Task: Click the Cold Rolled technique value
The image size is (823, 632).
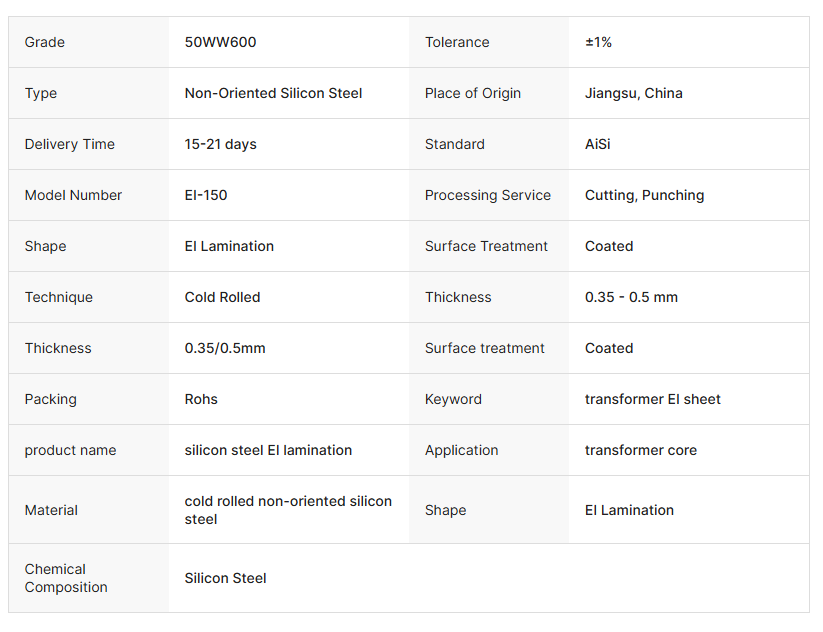Action: pos(222,297)
